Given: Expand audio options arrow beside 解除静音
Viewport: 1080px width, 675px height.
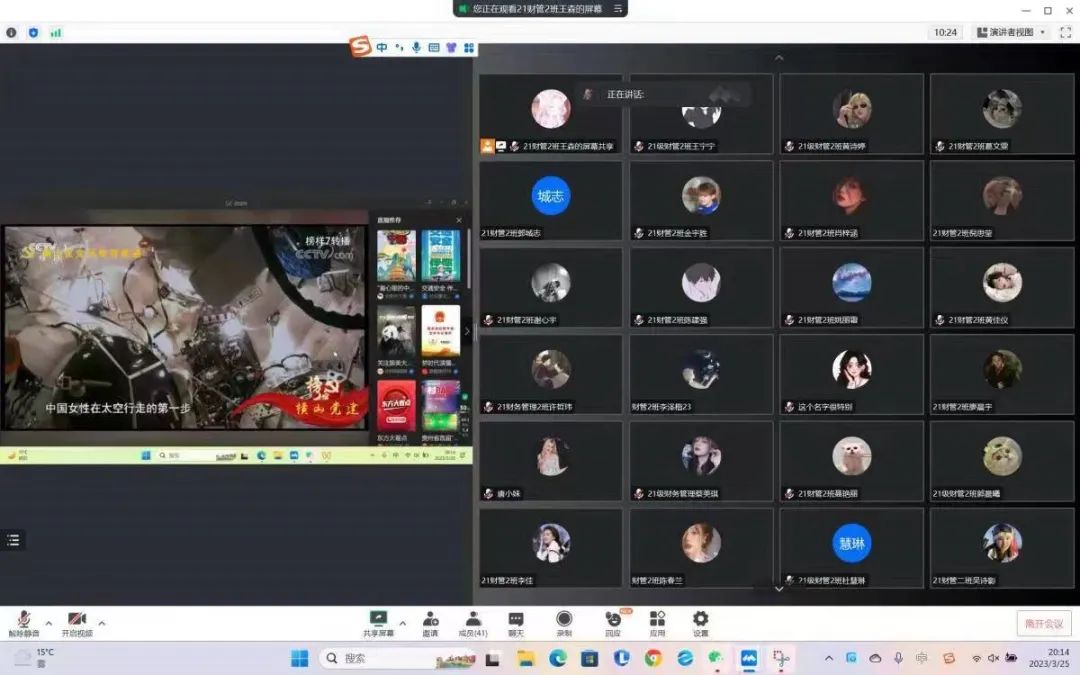Looking at the screenshot, I should coord(48,623).
